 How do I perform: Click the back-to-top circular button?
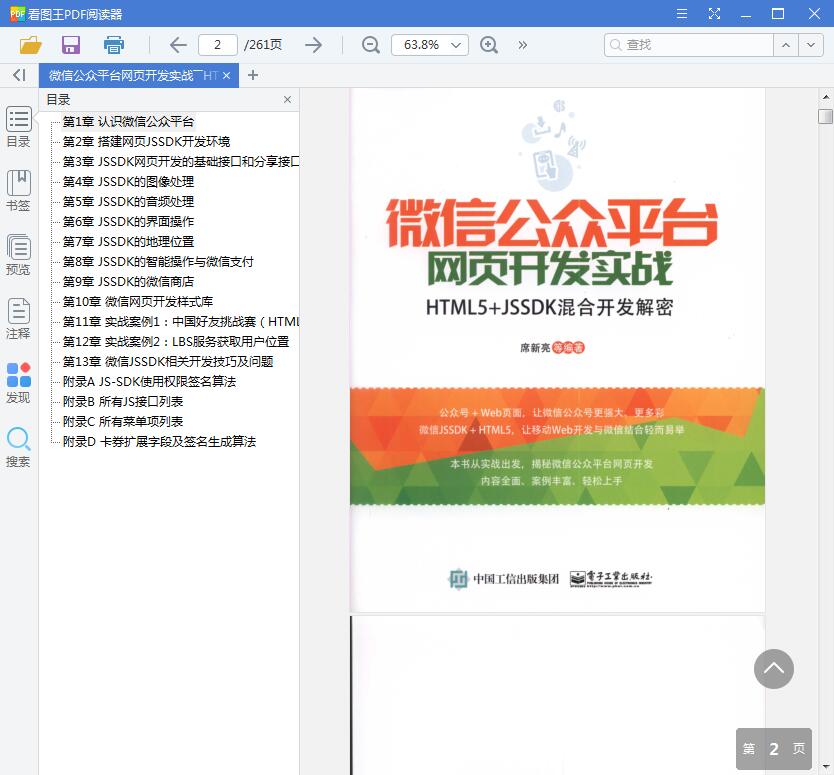pos(773,669)
